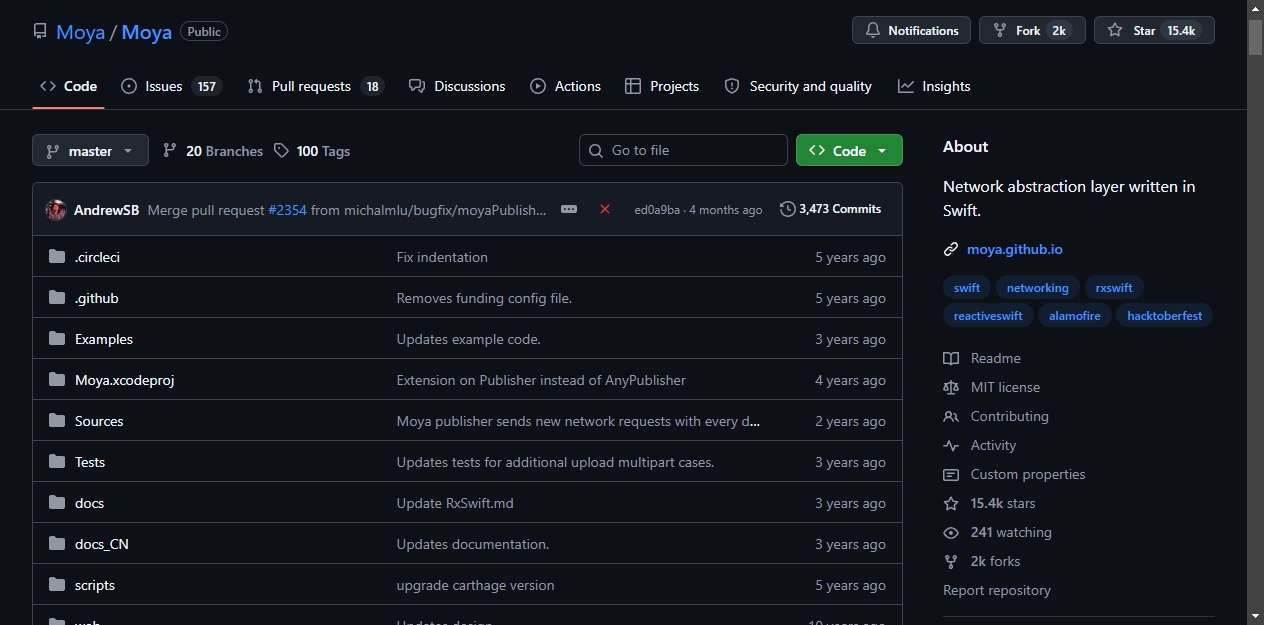The height and width of the screenshot is (625, 1264).
Task: Open the master branch dropdown
Action: [90, 151]
